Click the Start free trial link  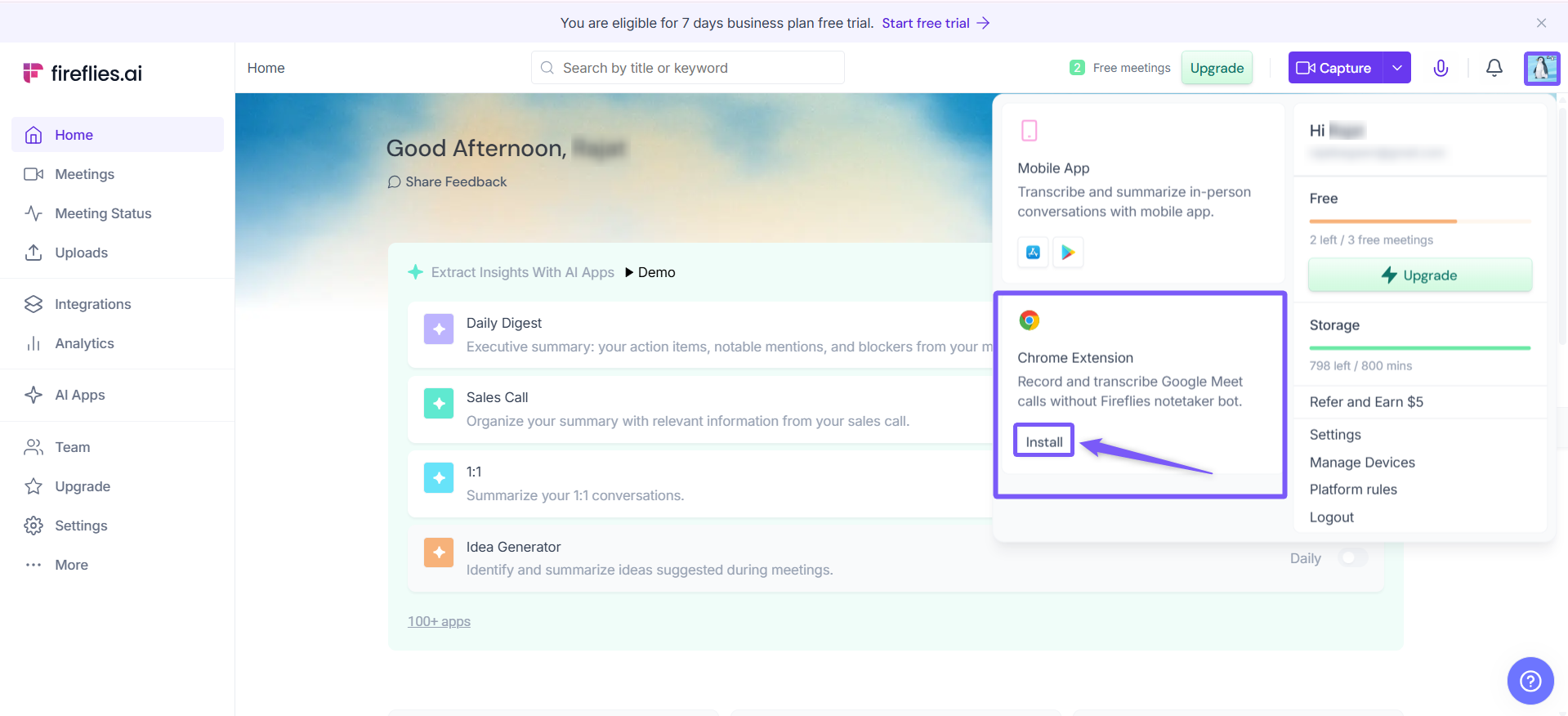935,23
